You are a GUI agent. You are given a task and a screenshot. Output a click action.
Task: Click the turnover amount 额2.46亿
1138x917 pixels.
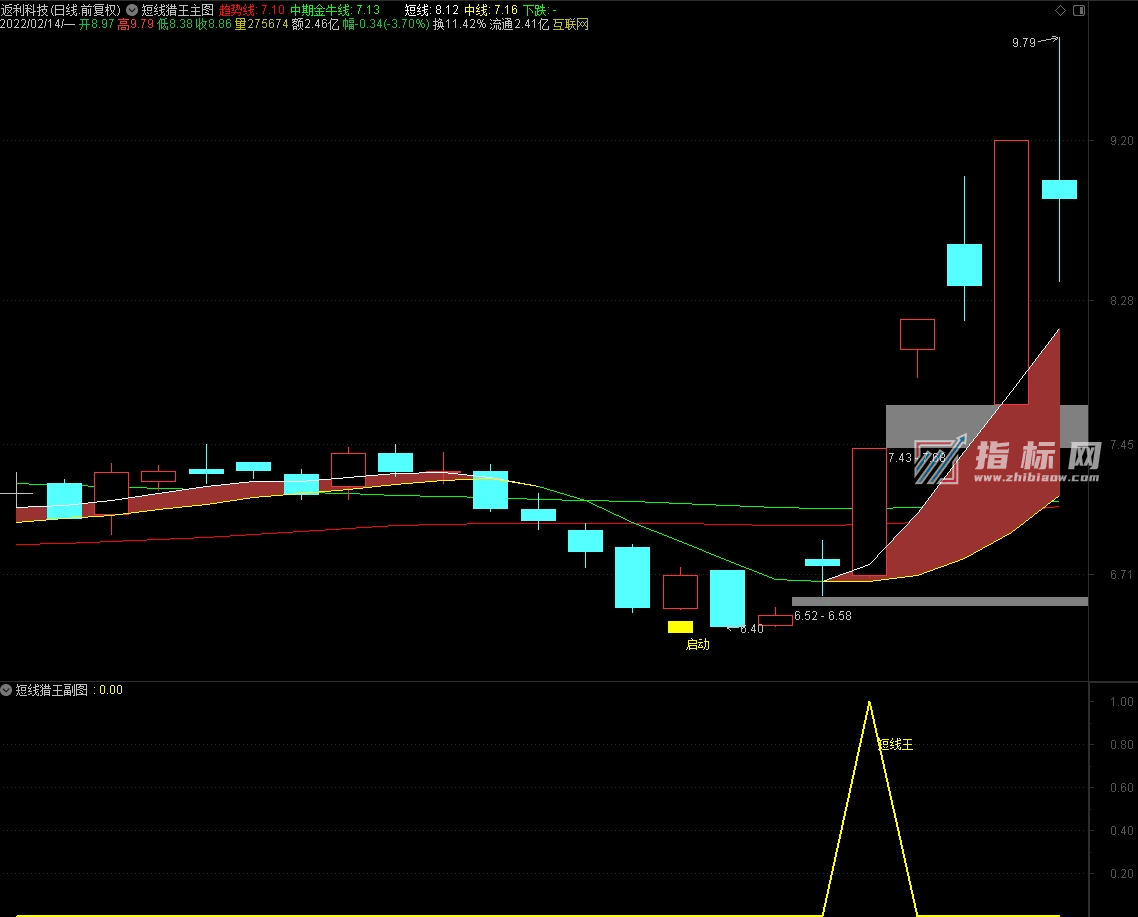pyautogui.click(x=315, y=24)
